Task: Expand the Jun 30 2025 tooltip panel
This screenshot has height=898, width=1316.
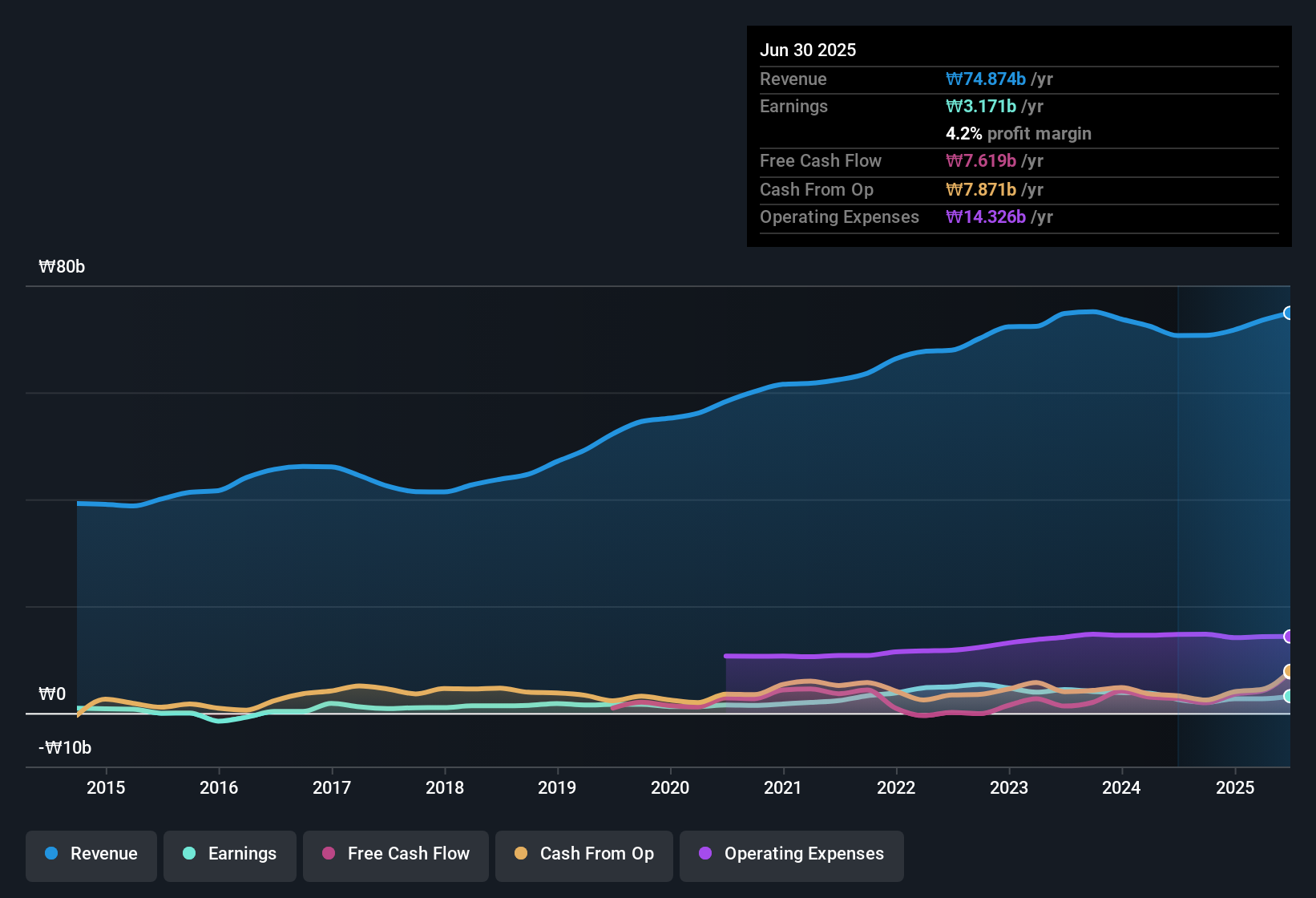Action: click(x=809, y=50)
